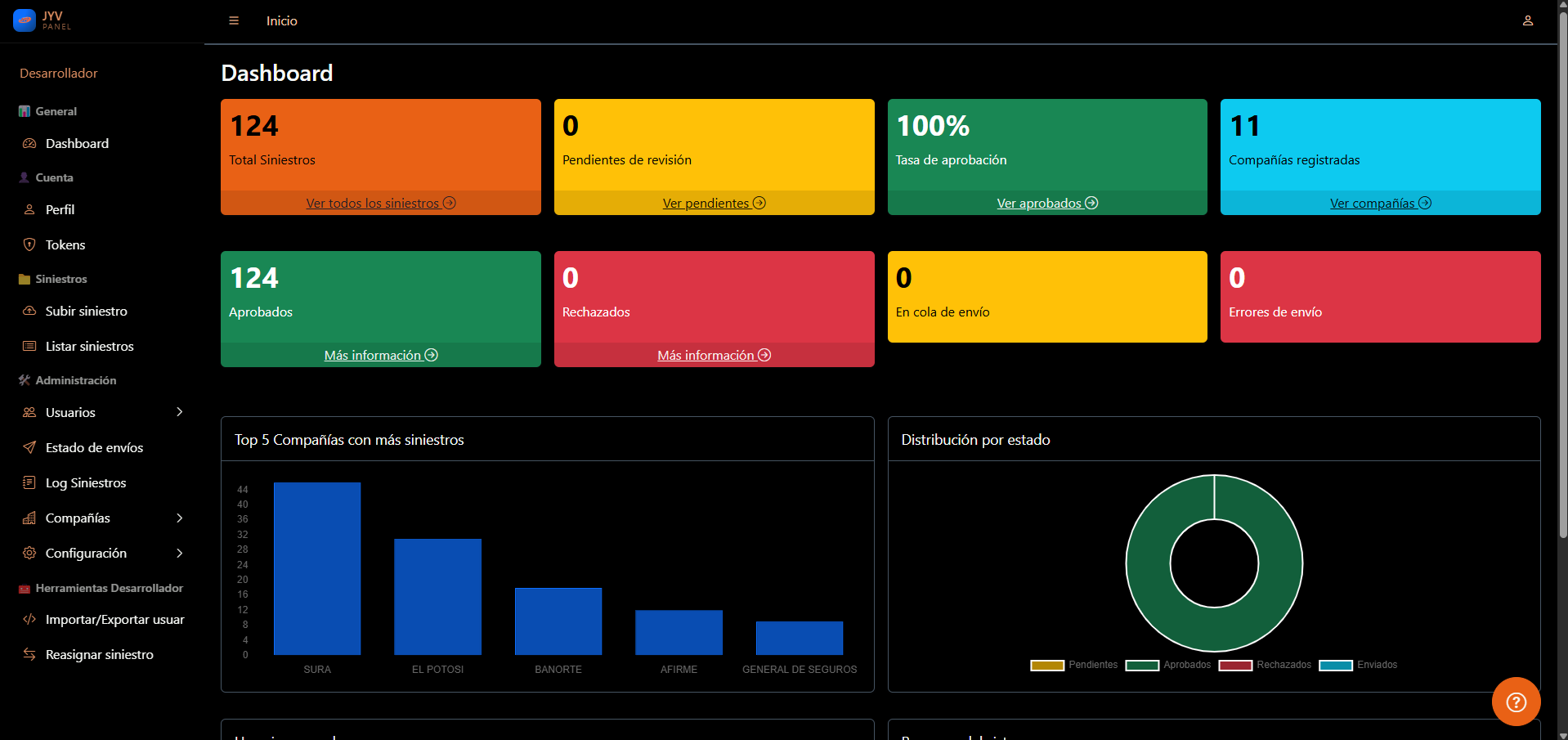
Task: Expand the Compañías submenu chevron
Action: pyautogui.click(x=180, y=518)
